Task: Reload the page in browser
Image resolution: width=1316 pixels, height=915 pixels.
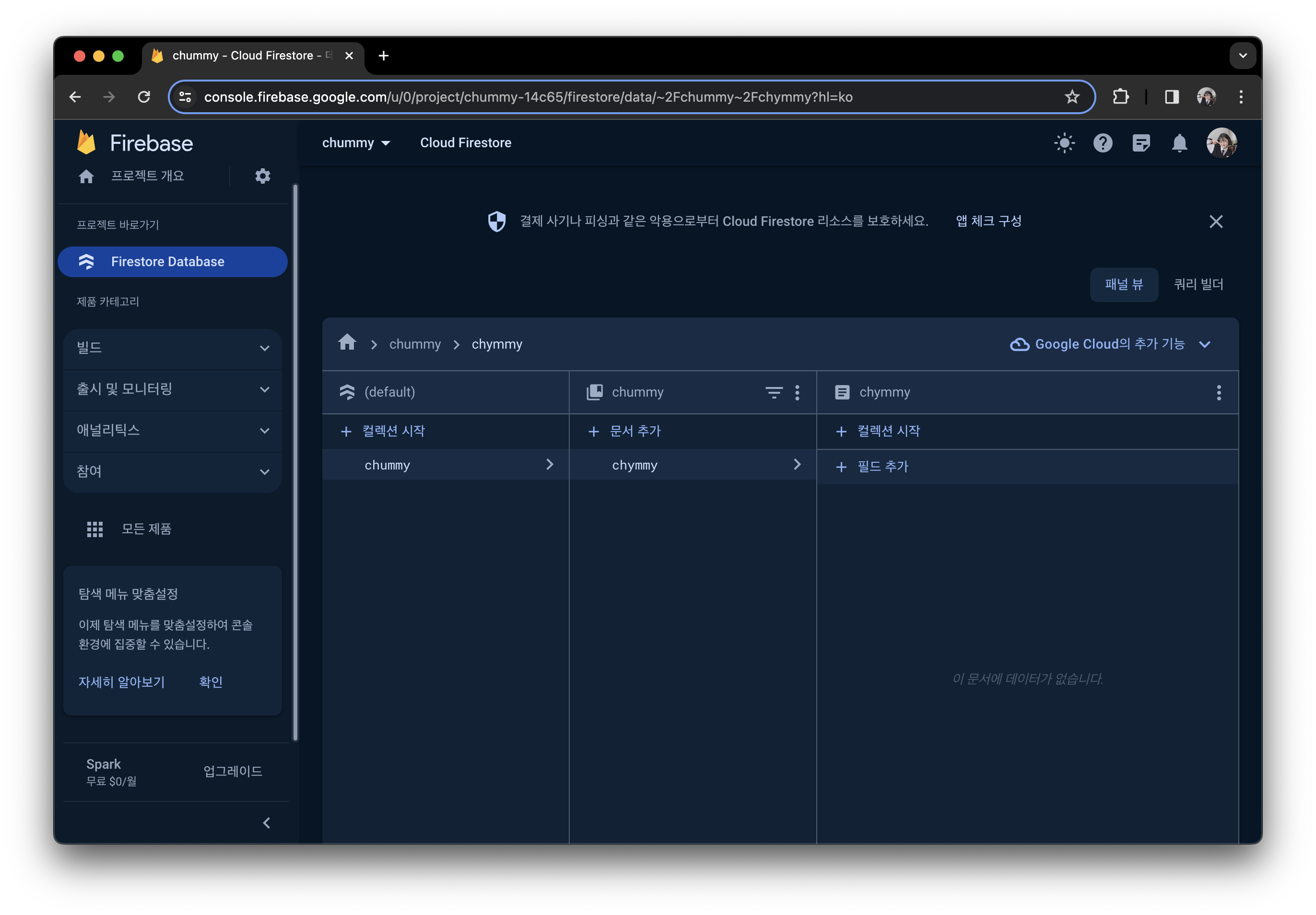Action: pos(144,97)
